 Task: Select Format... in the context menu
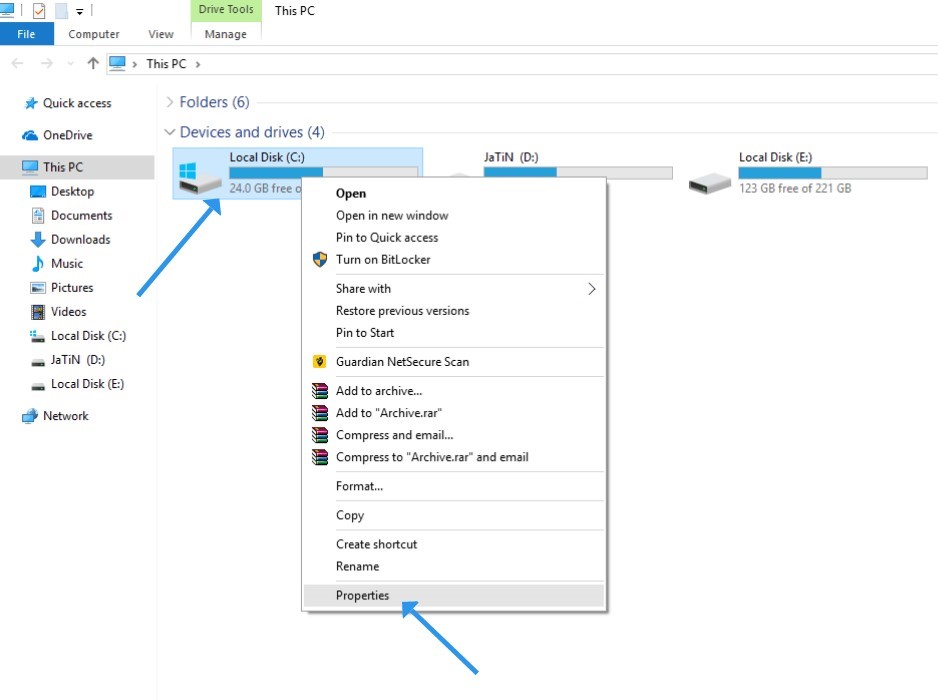359,487
